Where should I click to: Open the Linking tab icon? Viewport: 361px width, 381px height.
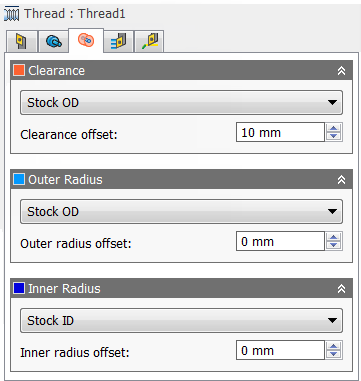(x=149, y=41)
